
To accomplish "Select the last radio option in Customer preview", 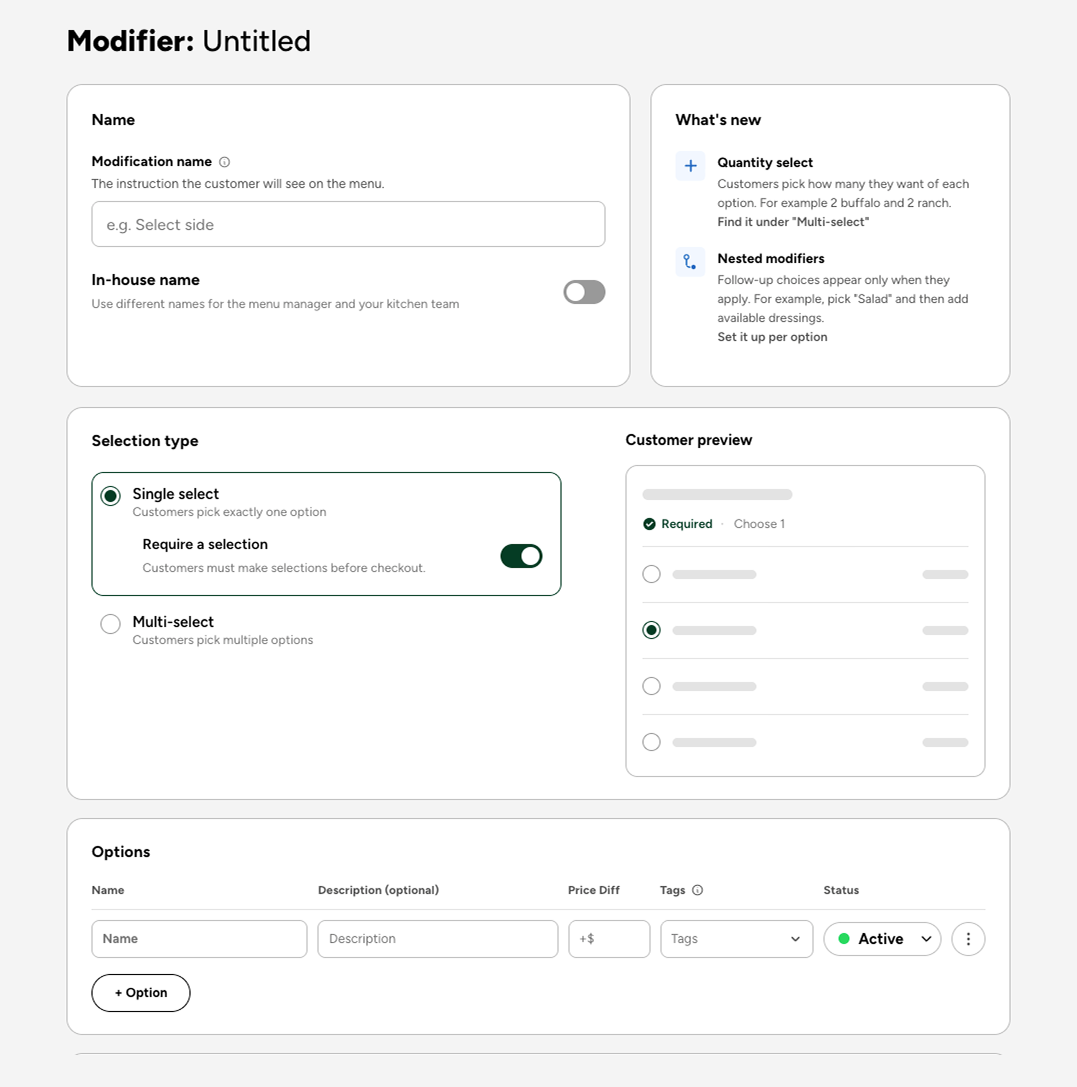I will coord(651,742).
